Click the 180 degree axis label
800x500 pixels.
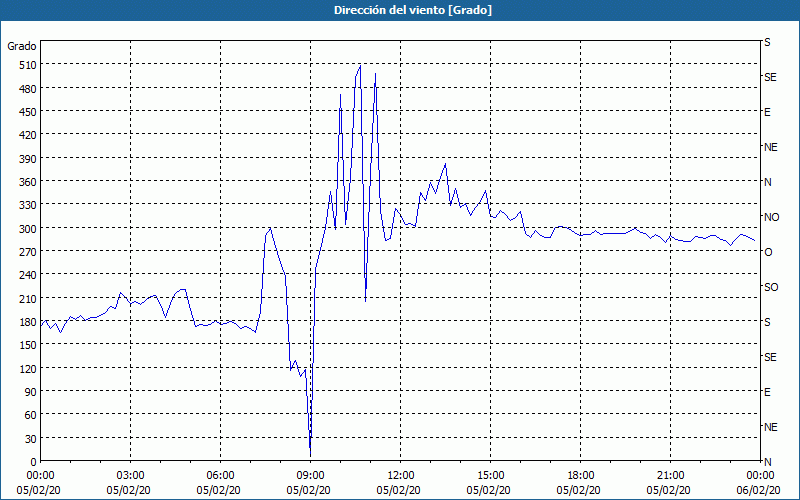28,322
